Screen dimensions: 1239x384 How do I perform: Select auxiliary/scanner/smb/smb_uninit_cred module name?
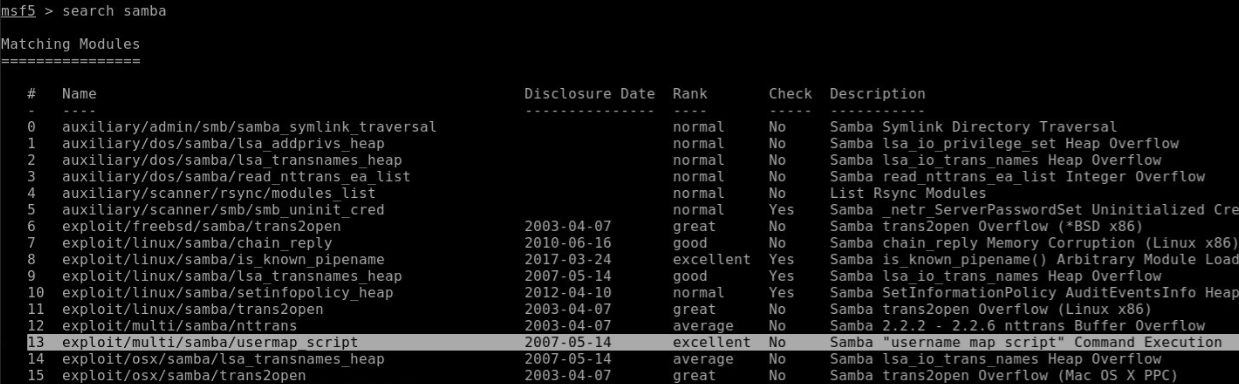[x=222, y=209]
